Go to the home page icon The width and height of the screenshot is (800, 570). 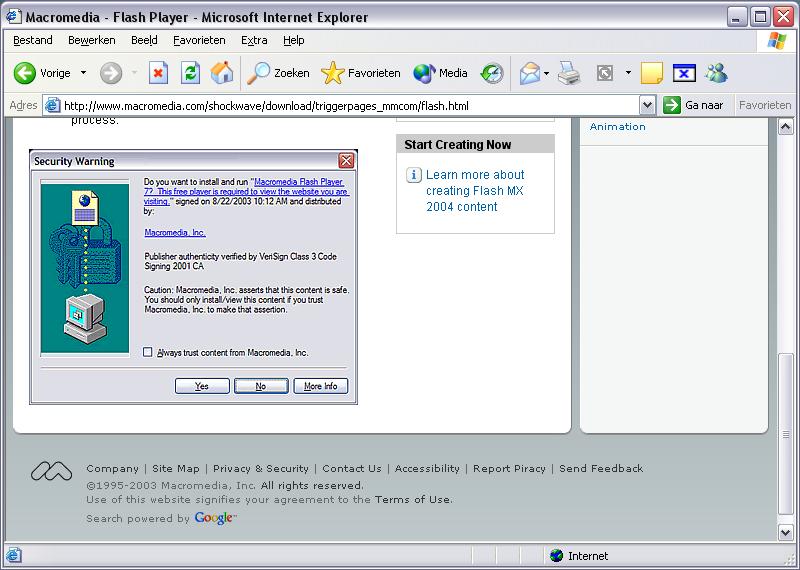click(222, 73)
